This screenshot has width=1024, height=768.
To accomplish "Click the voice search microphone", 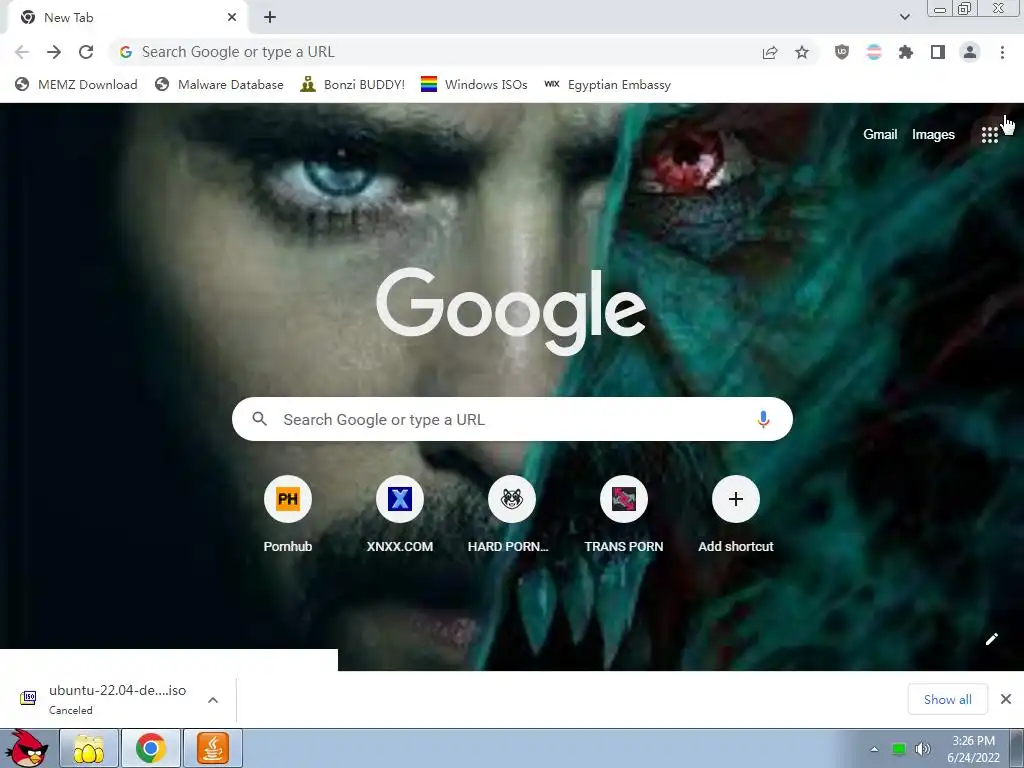I will [x=763, y=419].
